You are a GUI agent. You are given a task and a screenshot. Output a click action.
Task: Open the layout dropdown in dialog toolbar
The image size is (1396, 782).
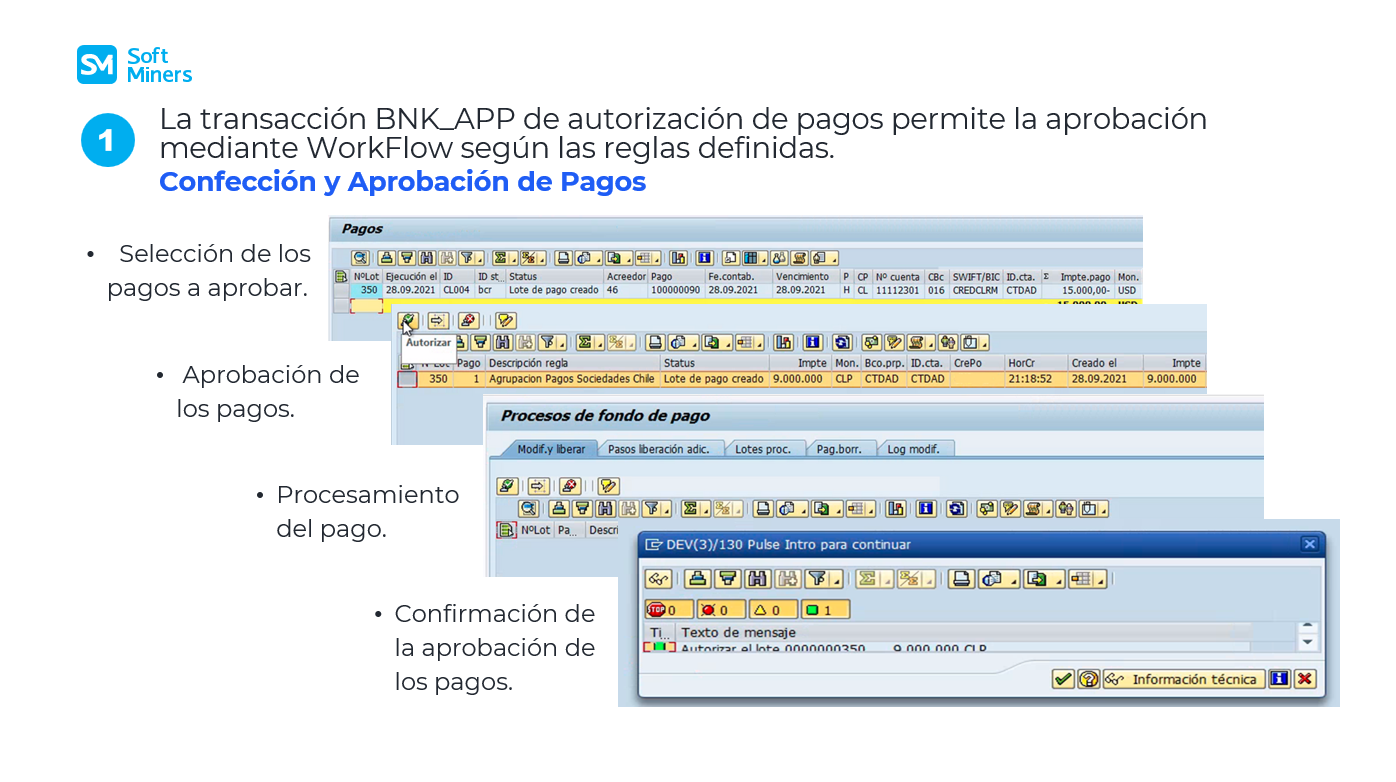[1088, 579]
